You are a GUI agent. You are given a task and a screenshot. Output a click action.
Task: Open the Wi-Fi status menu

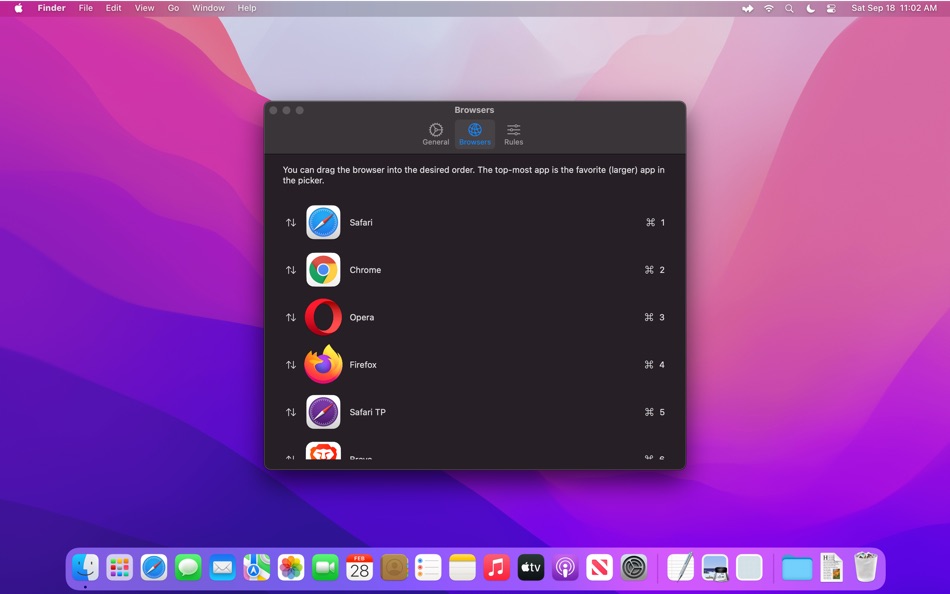pyautogui.click(x=769, y=8)
